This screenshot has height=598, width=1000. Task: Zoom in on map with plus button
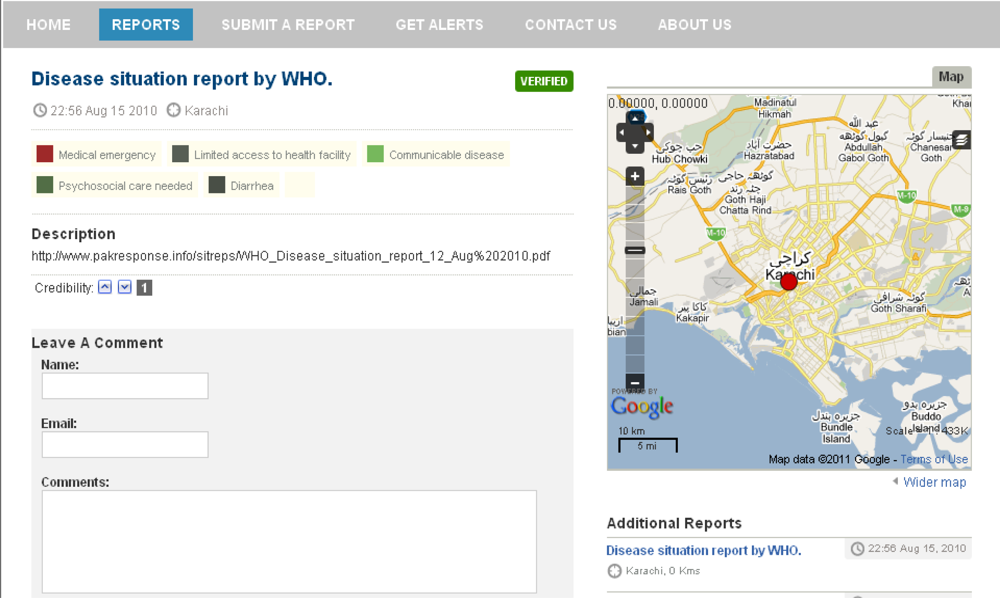click(634, 176)
